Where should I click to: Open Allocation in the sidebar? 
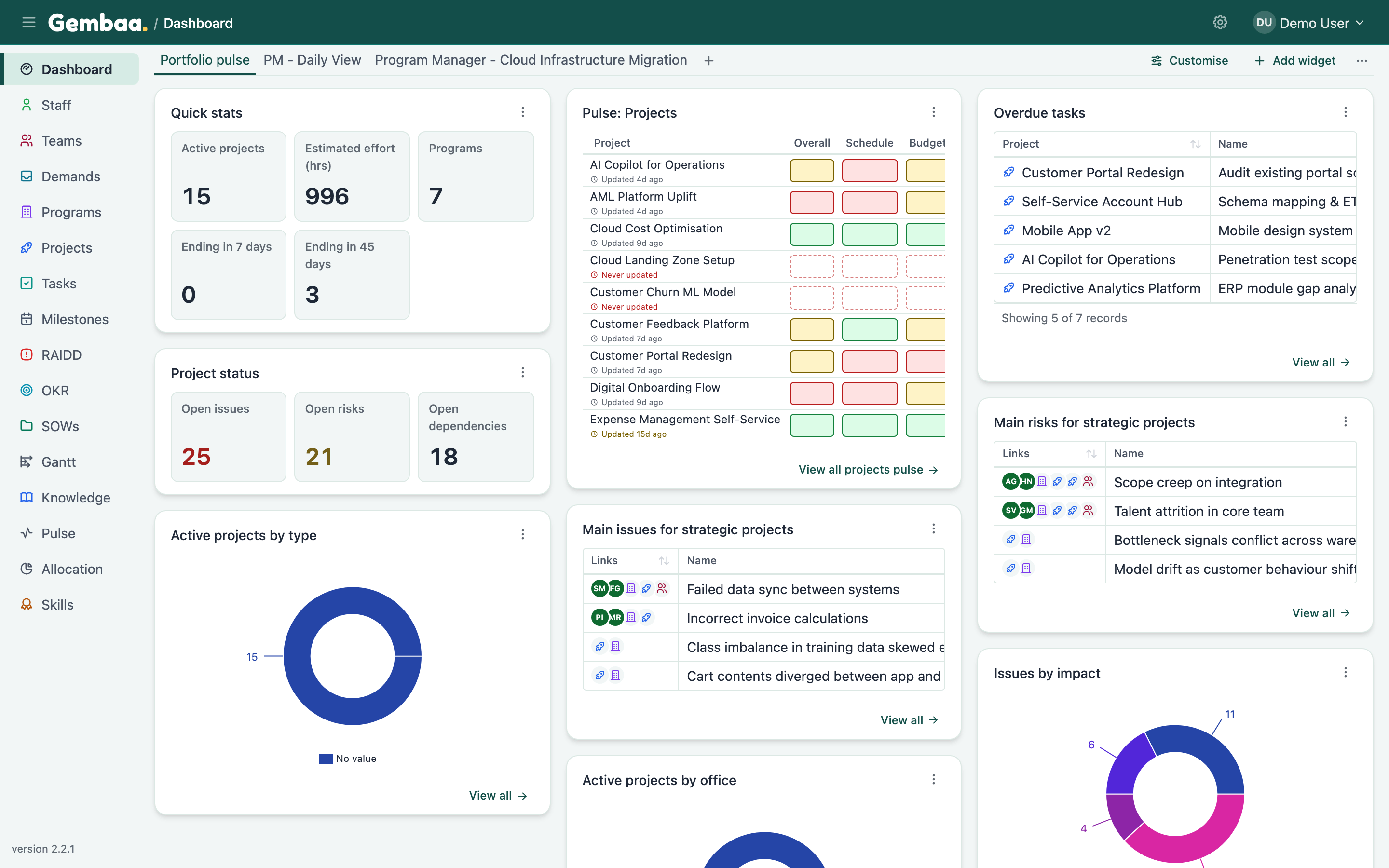tap(69, 569)
